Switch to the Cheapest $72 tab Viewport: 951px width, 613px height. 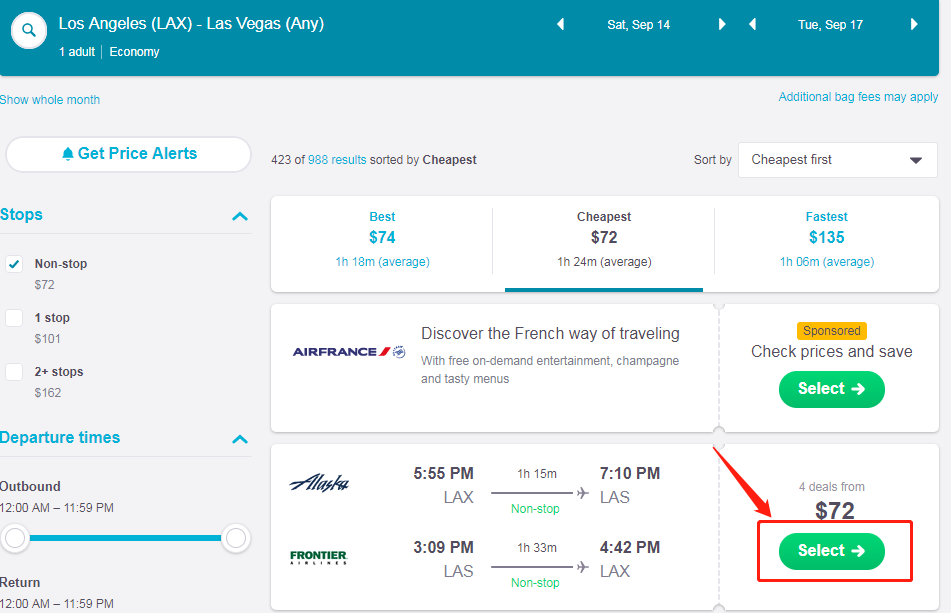[x=604, y=240]
